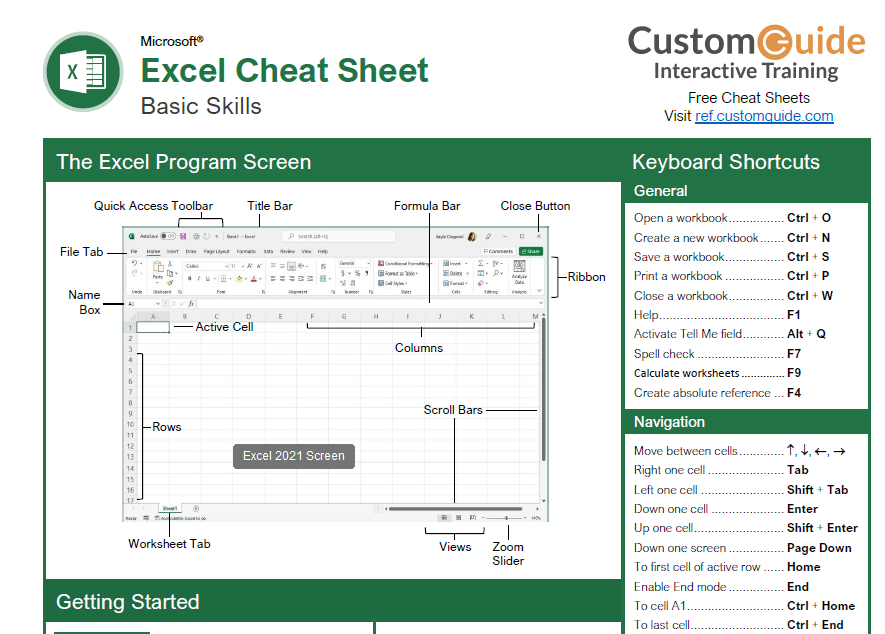This screenshot has width=885, height=634.
Task: Click the Paste clipboard icon
Action: click(x=158, y=270)
